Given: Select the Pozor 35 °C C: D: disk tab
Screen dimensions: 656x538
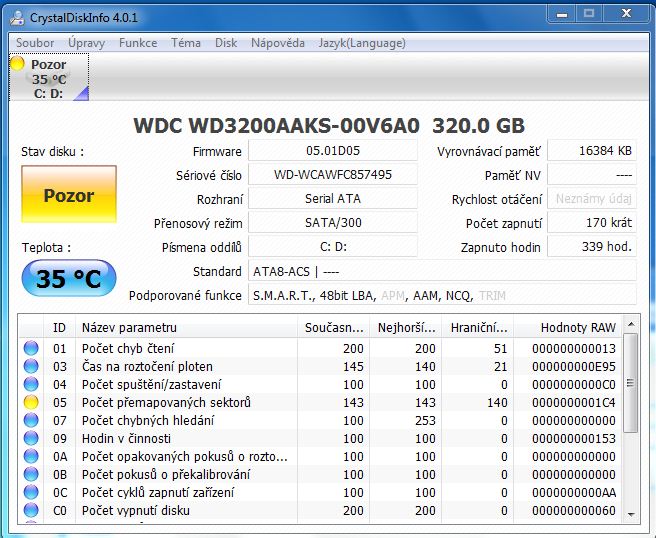Looking at the screenshot, I should point(48,78).
